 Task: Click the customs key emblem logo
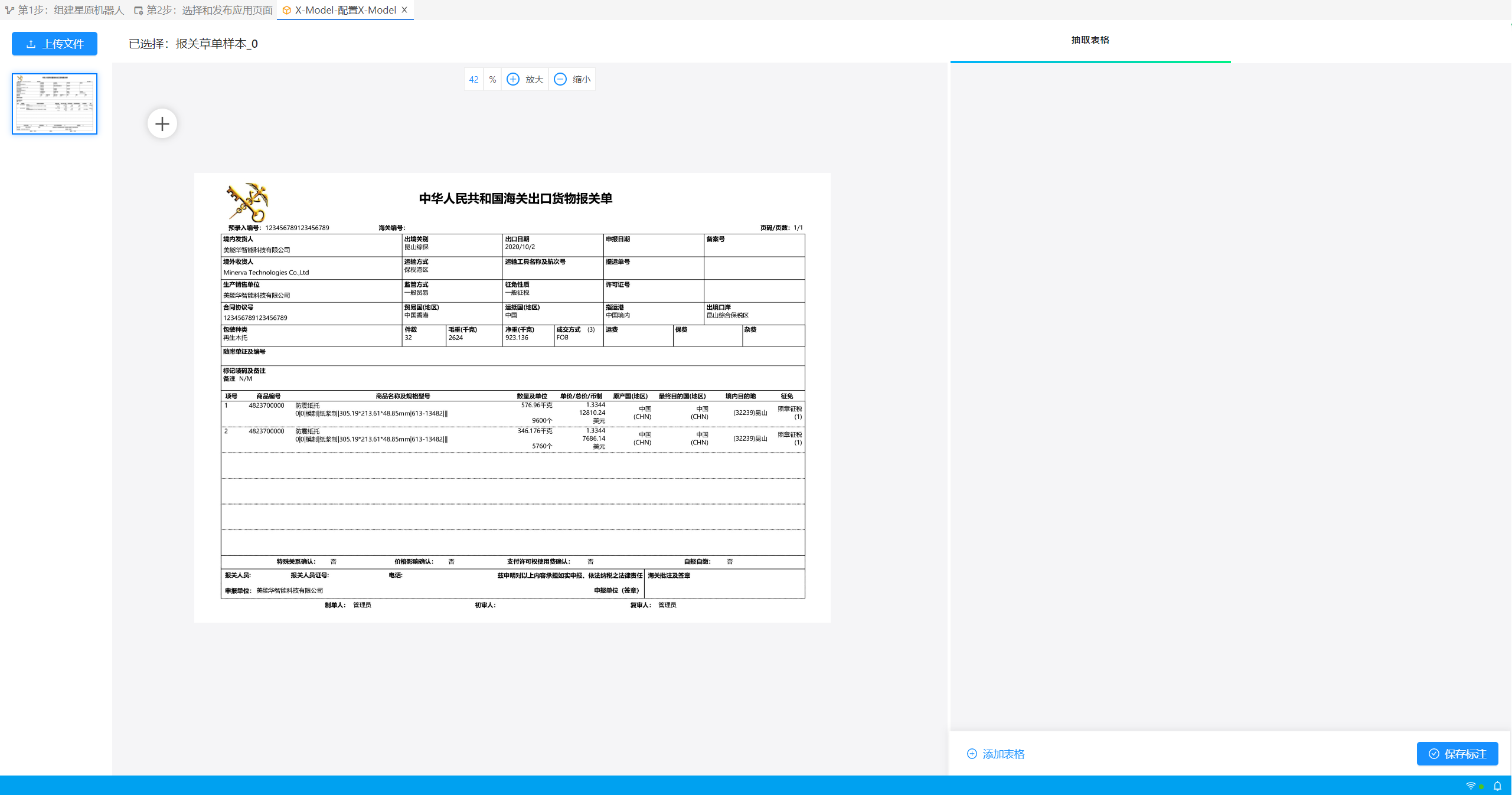click(247, 202)
